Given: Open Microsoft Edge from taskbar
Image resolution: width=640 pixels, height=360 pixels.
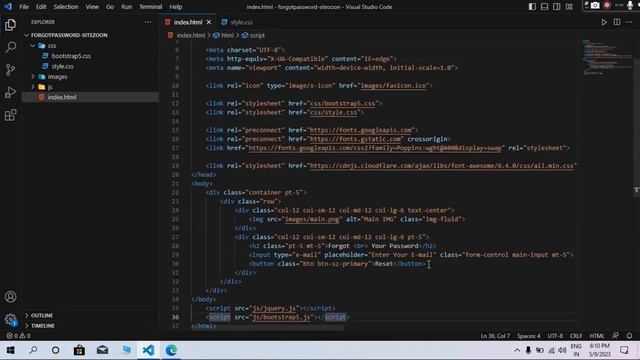Looking at the screenshot, I should 171,350.
